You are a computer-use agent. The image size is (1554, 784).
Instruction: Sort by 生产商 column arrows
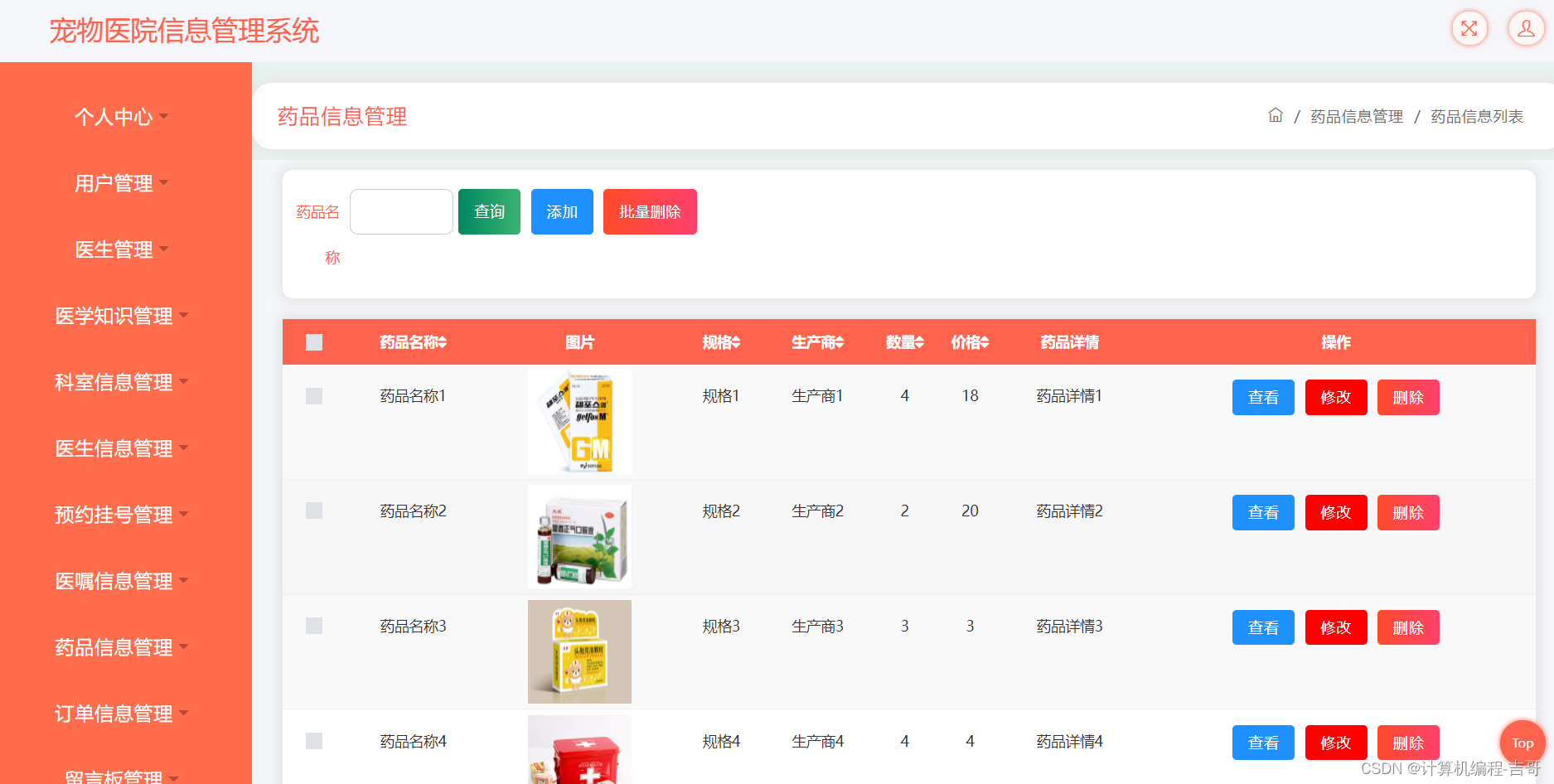pyautogui.click(x=839, y=342)
